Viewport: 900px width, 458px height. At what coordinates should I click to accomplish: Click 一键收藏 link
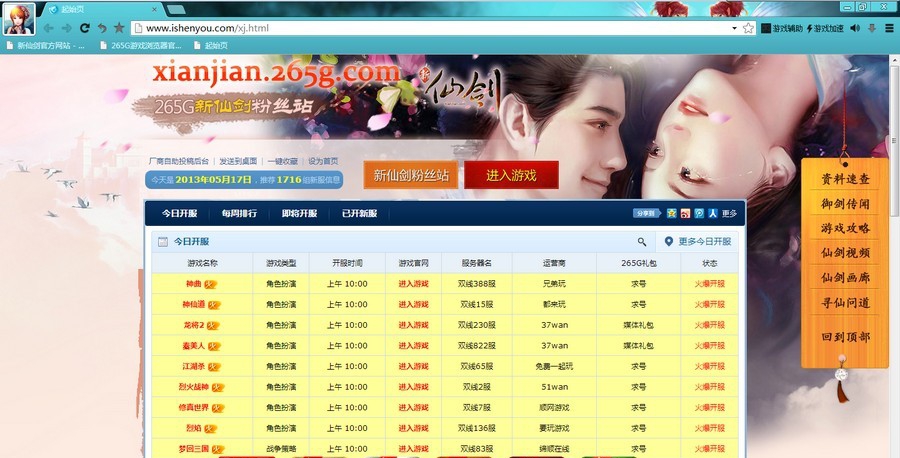point(282,161)
